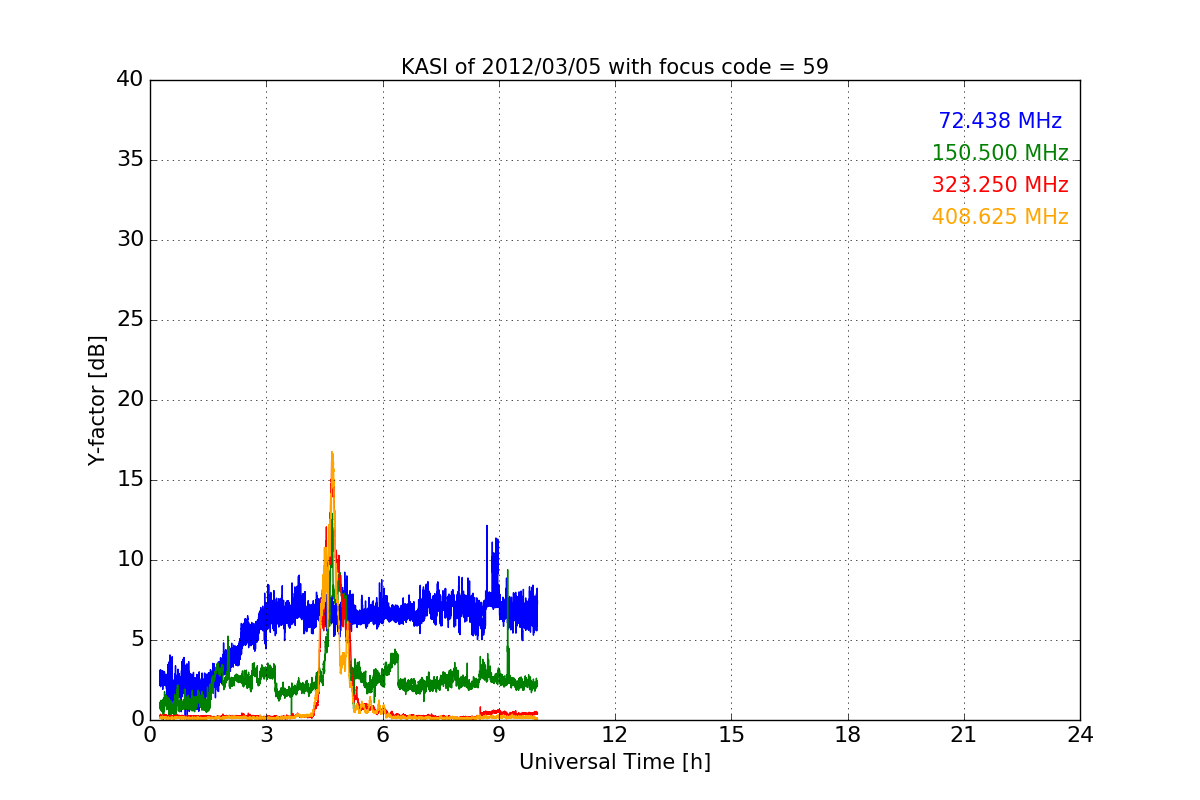Screen dimensions: 1200x800
Task: Click the blue spike near 8.7 hours
Action: (487, 530)
